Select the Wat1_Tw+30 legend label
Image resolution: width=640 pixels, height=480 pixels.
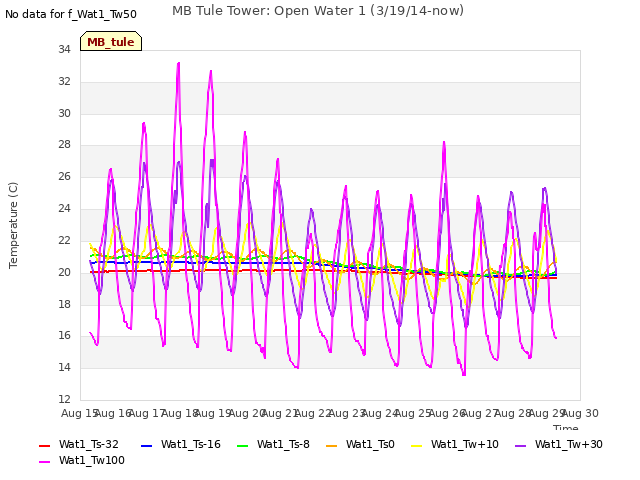tap(569, 444)
